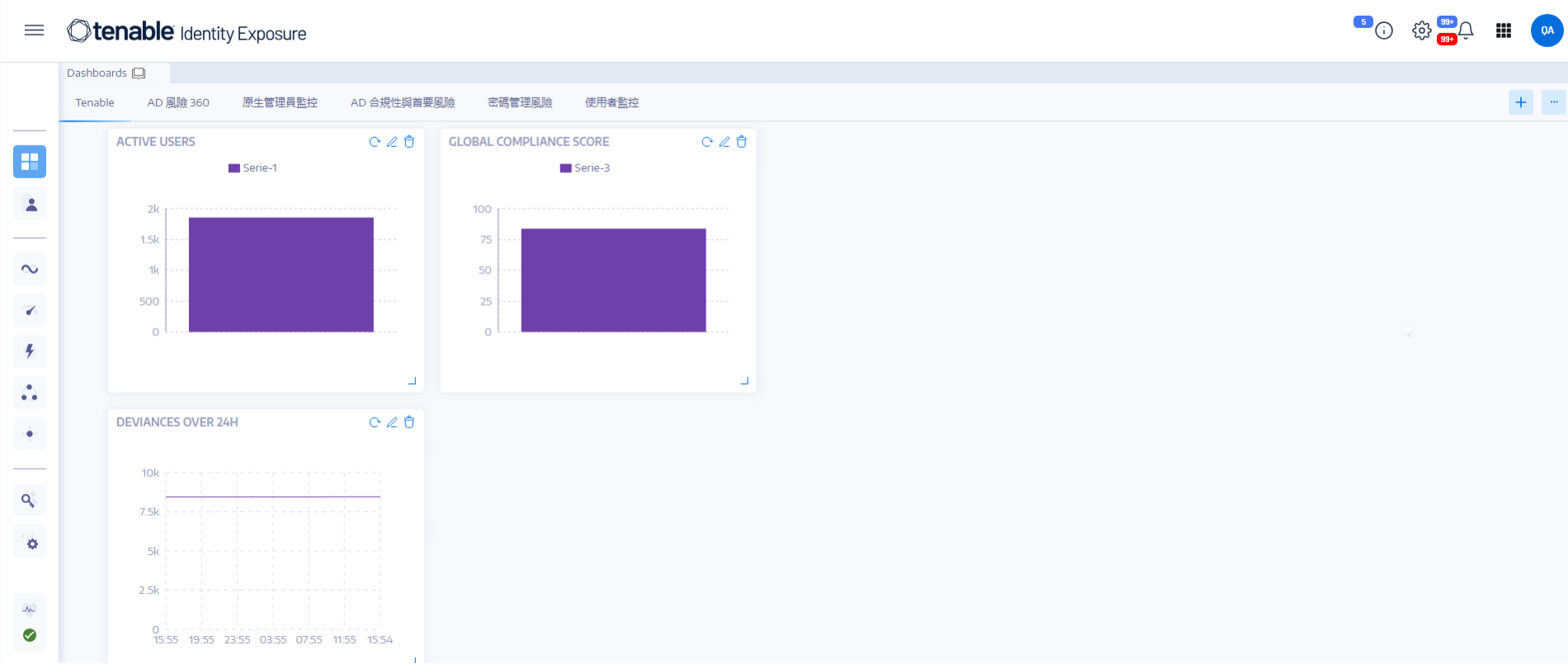
Task: Open the Users sidebar icon
Action: (30, 204)
